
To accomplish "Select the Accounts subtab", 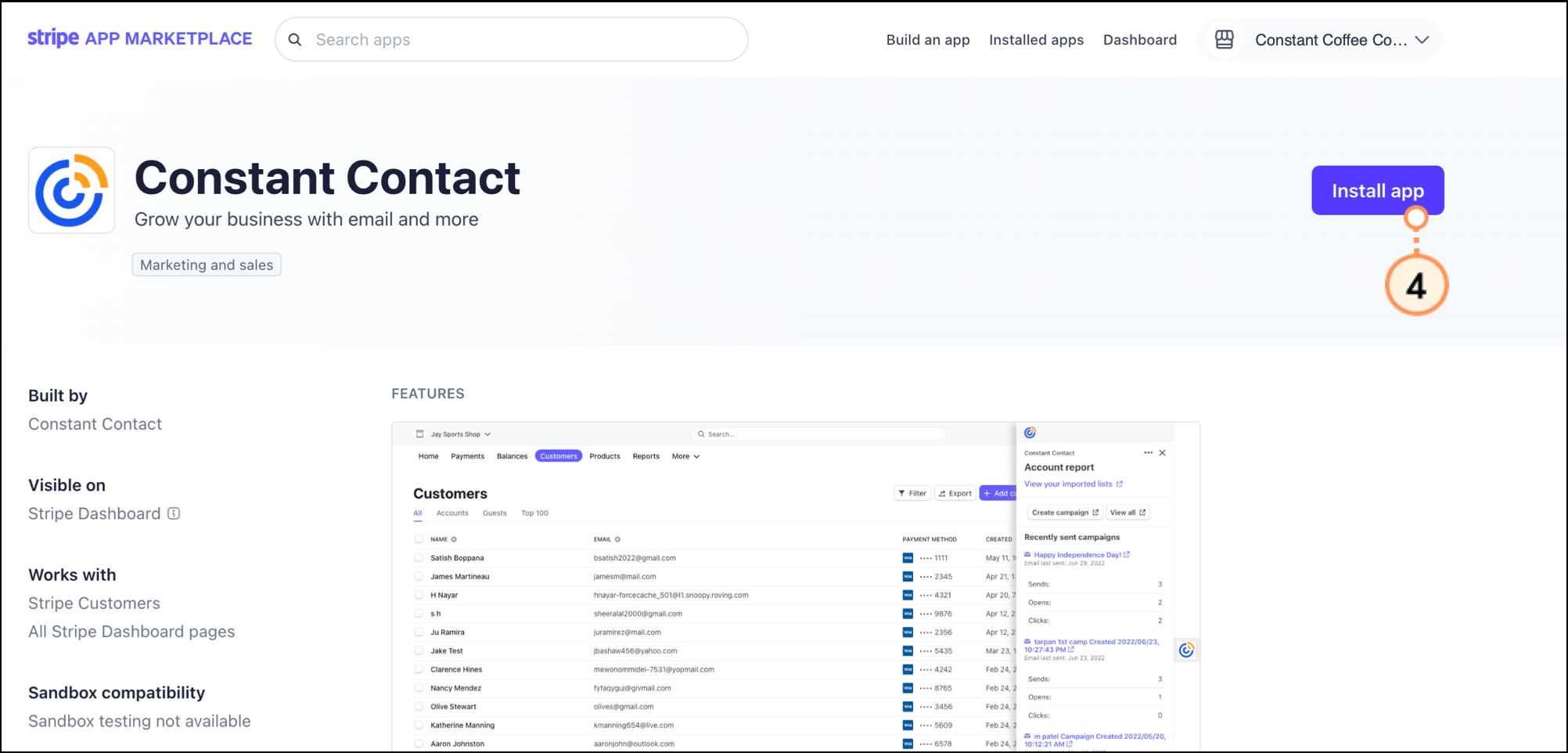I will pyautogui.click(x=452, y=513).
